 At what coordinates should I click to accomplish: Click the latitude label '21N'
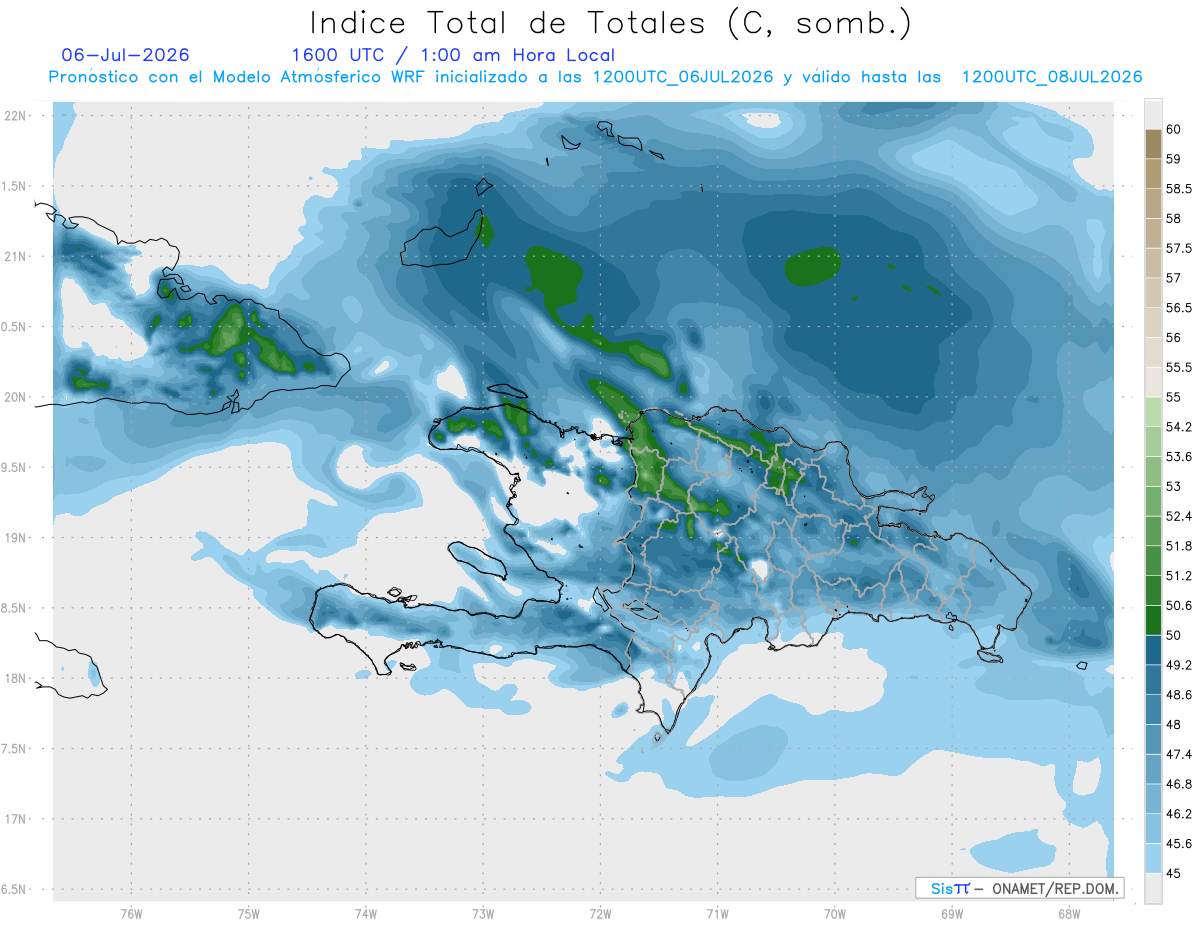15,257
